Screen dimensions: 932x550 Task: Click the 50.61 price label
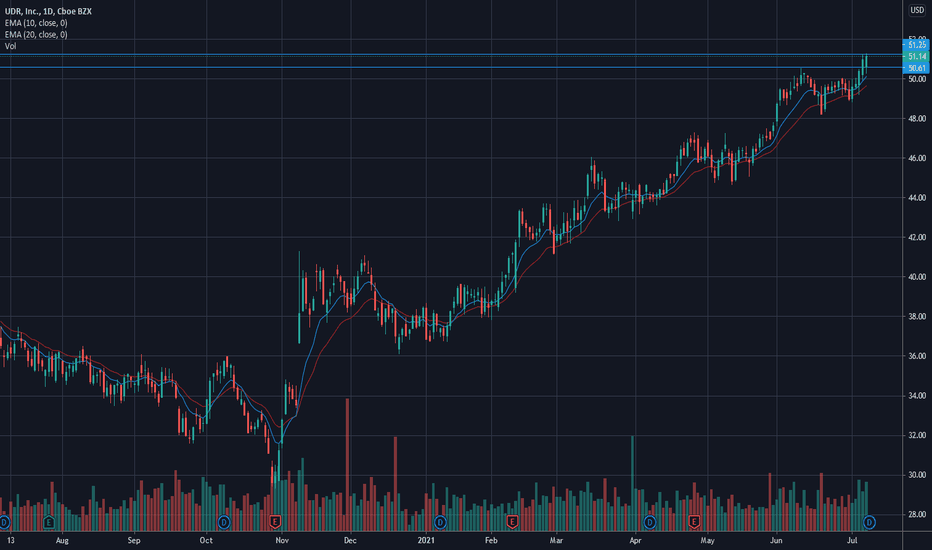[x=916, y=68]
